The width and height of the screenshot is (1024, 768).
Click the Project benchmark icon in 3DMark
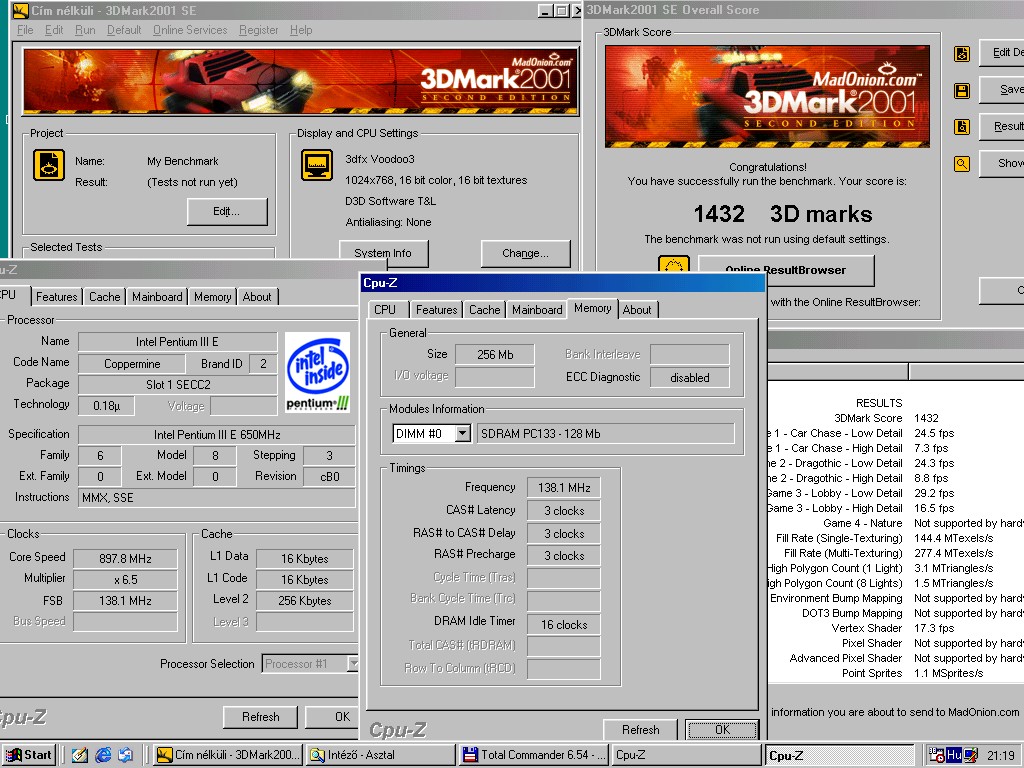coord(49,165)
